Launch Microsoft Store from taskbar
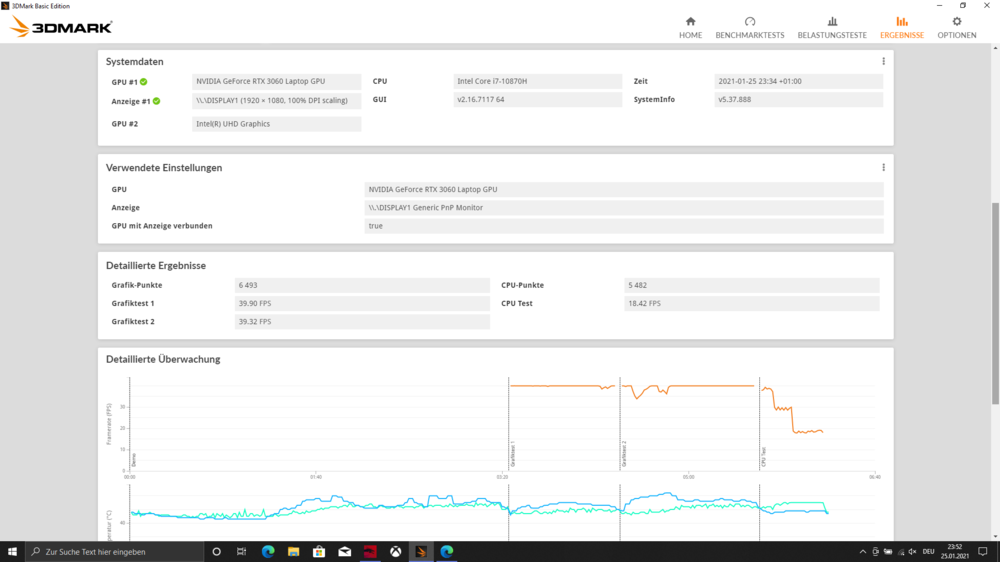Screen dimensions: 1000x562 [x=319, y=551]
